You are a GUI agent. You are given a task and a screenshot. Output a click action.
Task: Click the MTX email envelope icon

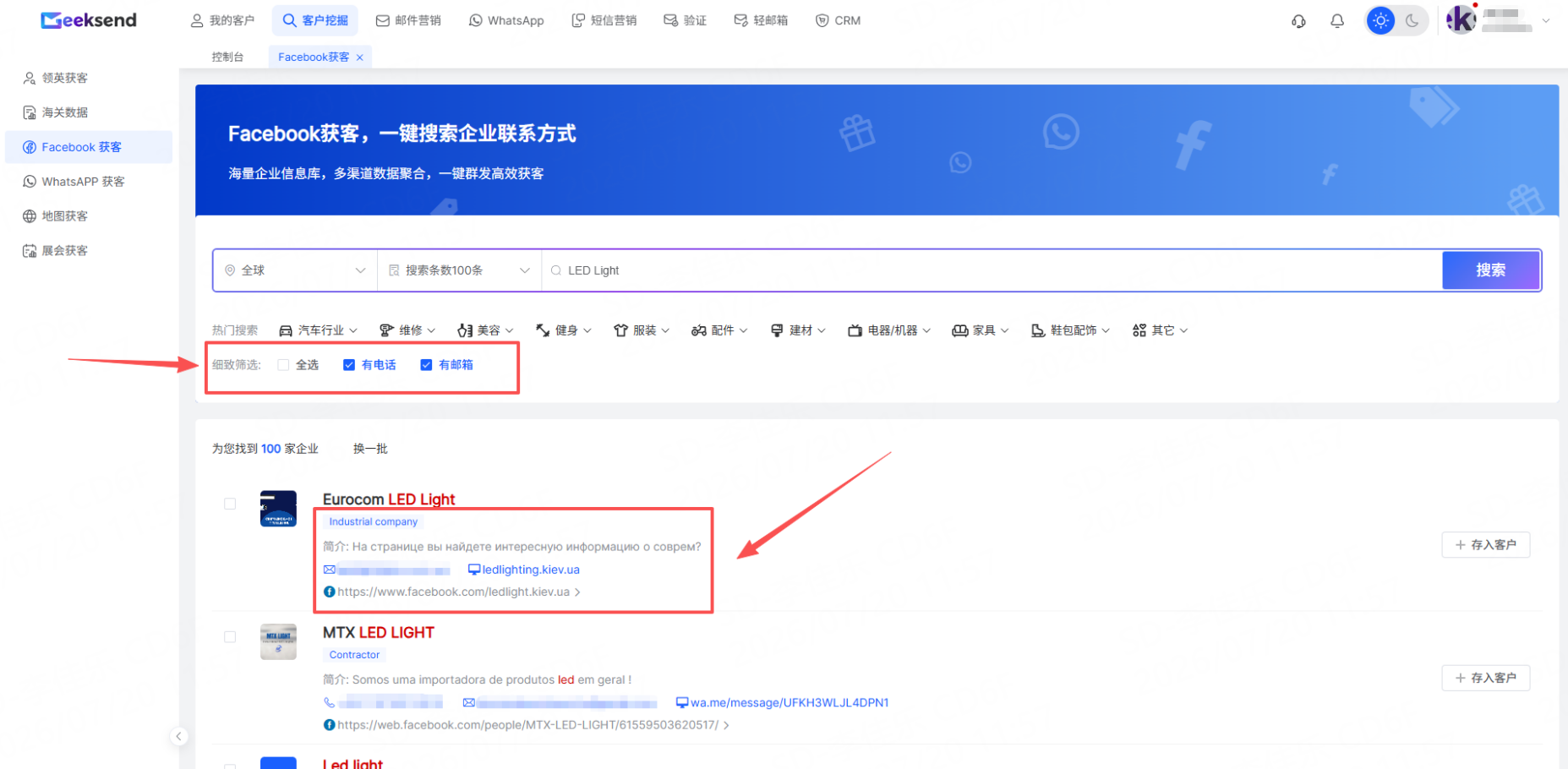point(469,702)
